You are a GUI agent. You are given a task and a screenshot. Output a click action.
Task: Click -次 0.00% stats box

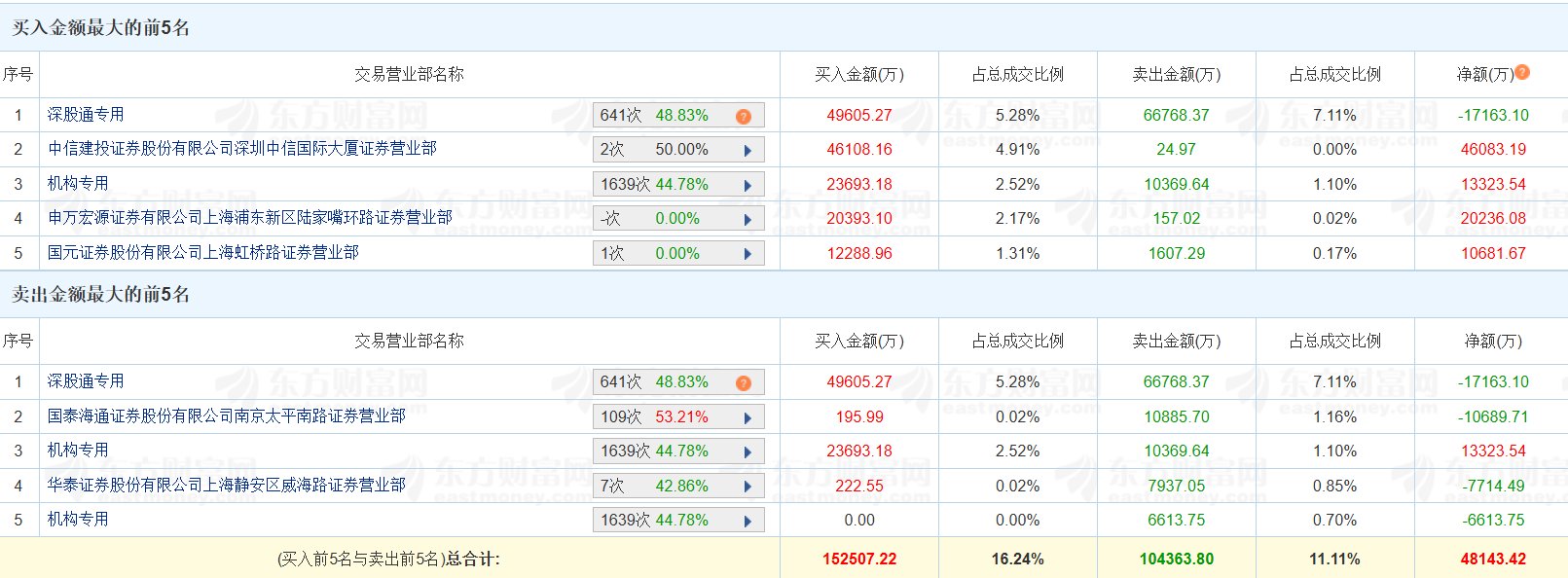(x=678, y=219)
